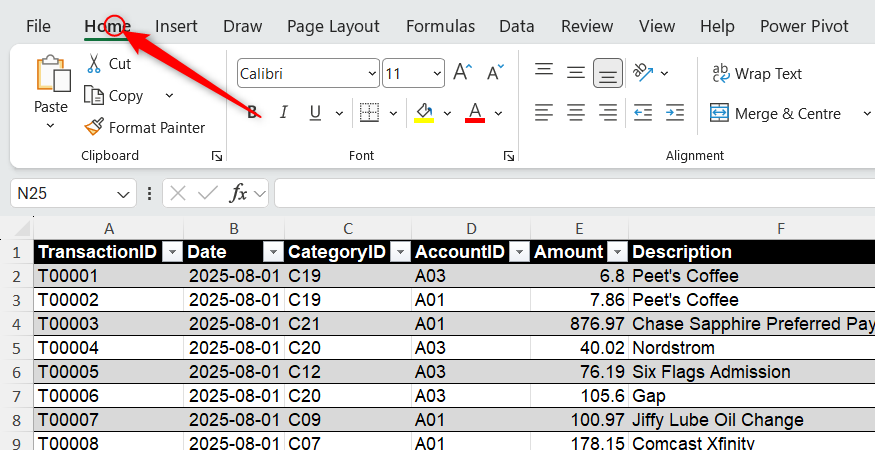Open the Date column filter dropdown

(x=273, y=252)
